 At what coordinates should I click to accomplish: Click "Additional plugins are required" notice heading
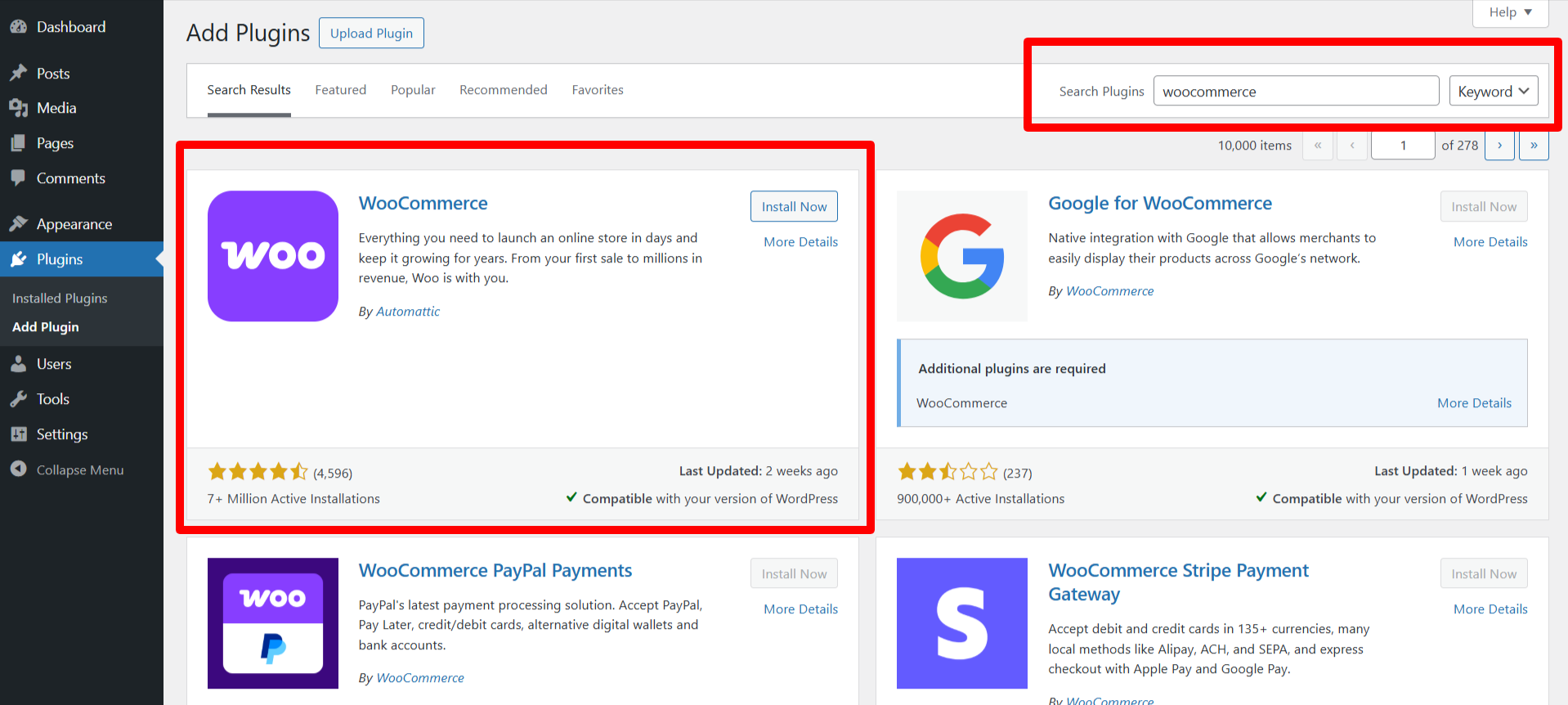click(x=1012, y=369)
